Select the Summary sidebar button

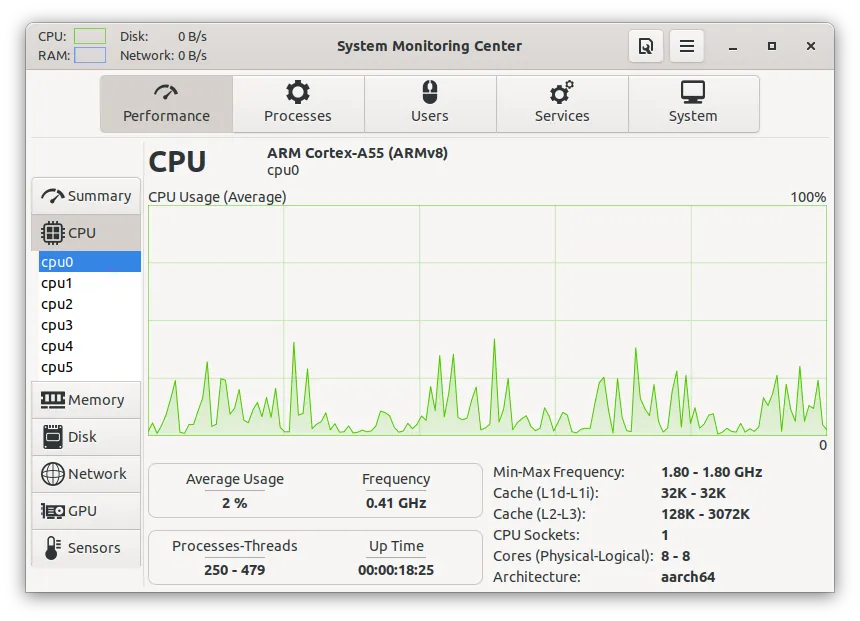click(x=86, y=196)
